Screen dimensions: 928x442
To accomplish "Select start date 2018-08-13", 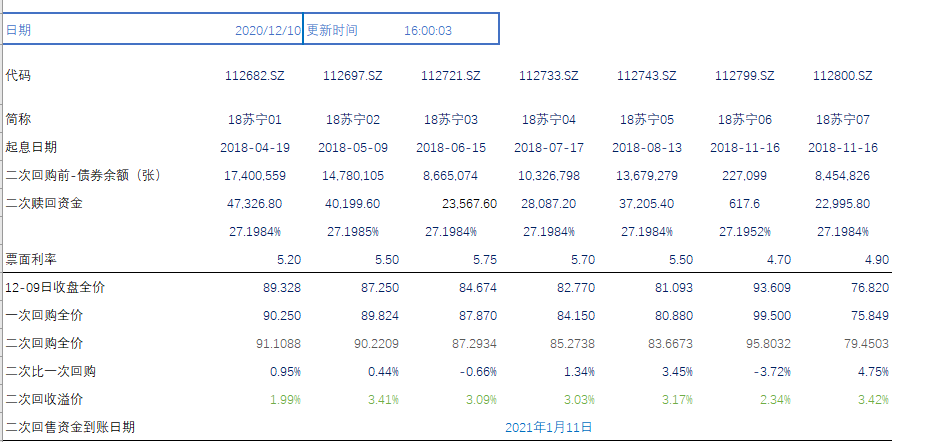I will point(647,147).
